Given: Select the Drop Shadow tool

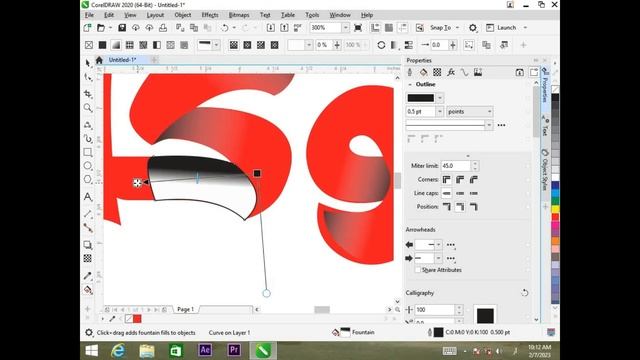Looking at the screenshot, I should pyautogui.click(x=88, y=245).
